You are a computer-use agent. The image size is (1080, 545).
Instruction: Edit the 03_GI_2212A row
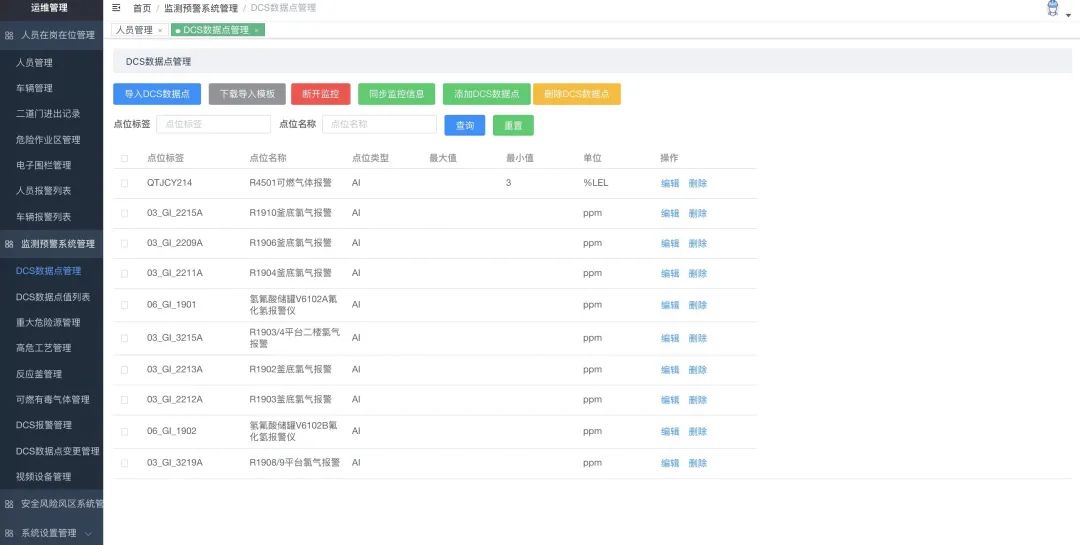point(670,400)
